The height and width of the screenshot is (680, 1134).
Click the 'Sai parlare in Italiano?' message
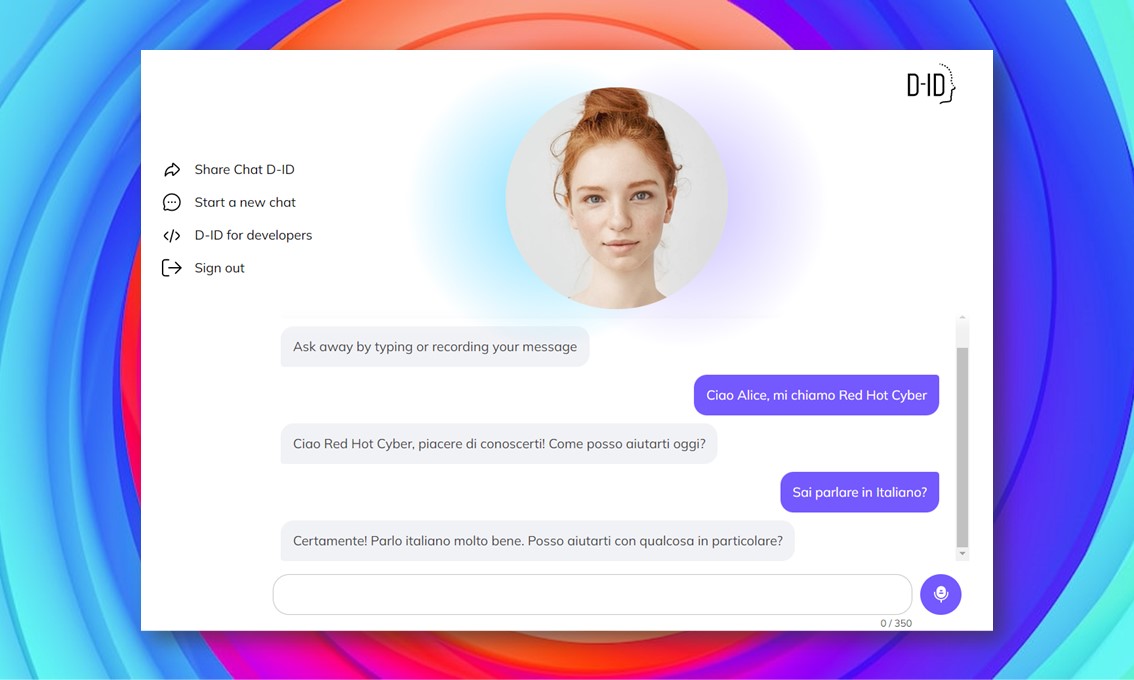coord(859,492)
